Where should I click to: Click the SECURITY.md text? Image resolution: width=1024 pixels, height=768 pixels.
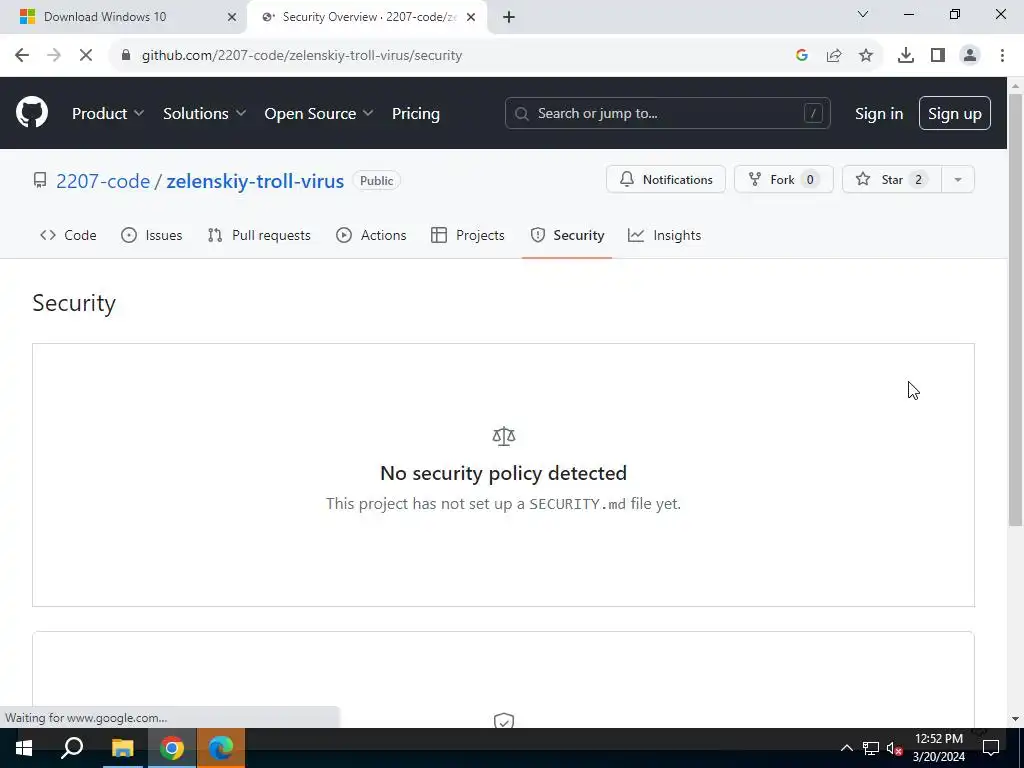point(577,504)
